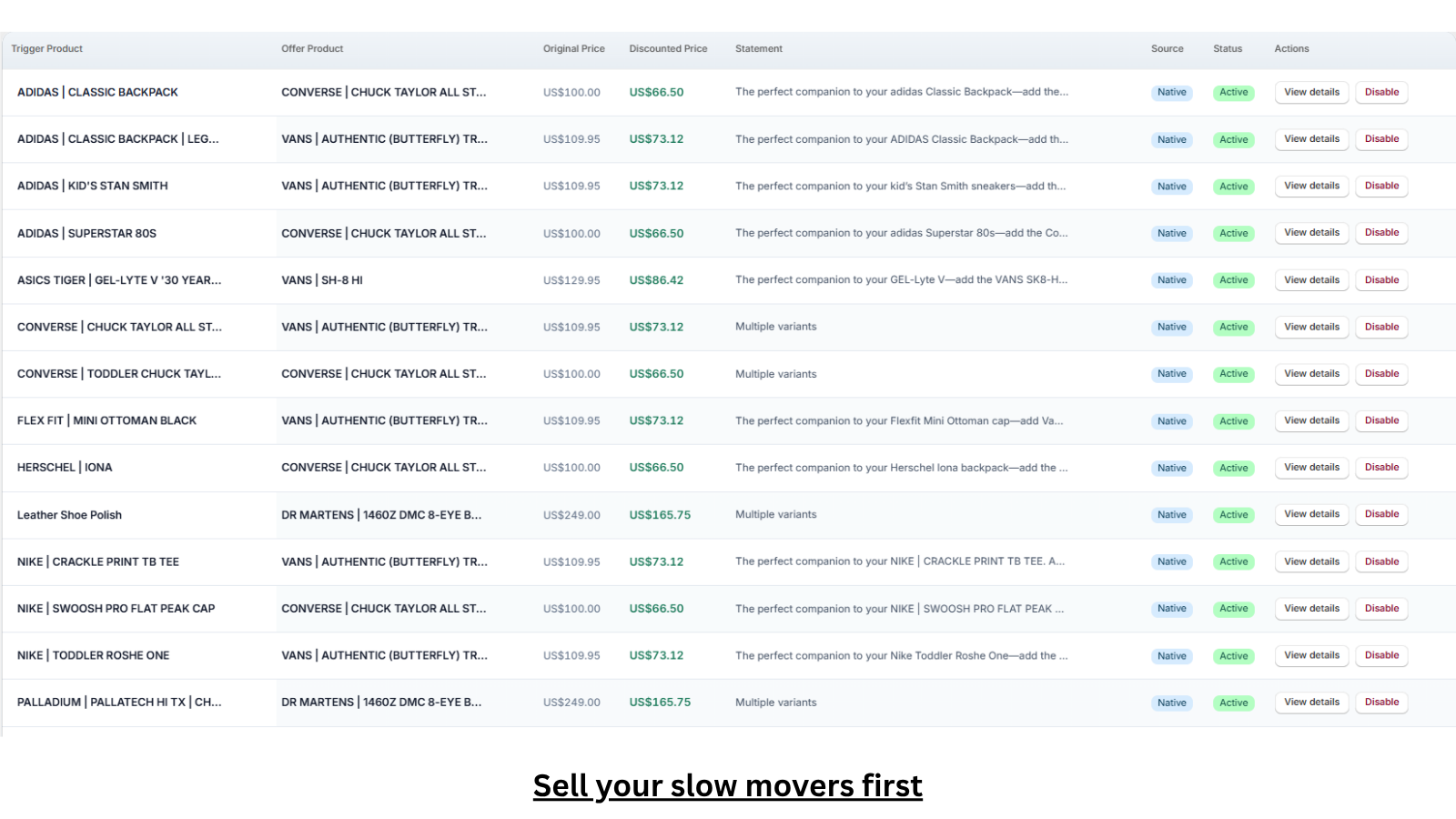
Task: Click the Status column header
Action: click(x=1228, y=49)
